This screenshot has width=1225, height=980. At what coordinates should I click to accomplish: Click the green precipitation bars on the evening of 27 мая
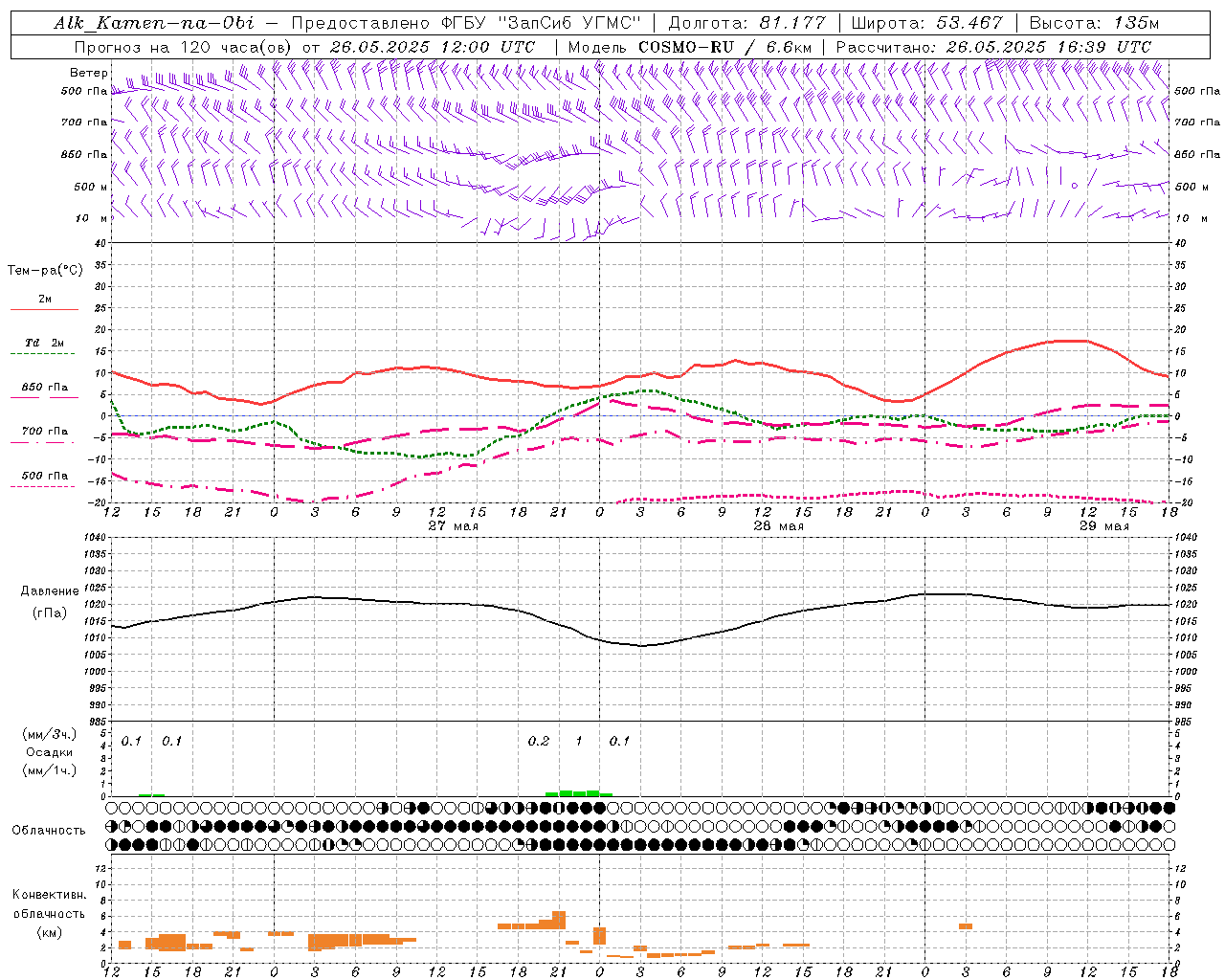point(579,793)
